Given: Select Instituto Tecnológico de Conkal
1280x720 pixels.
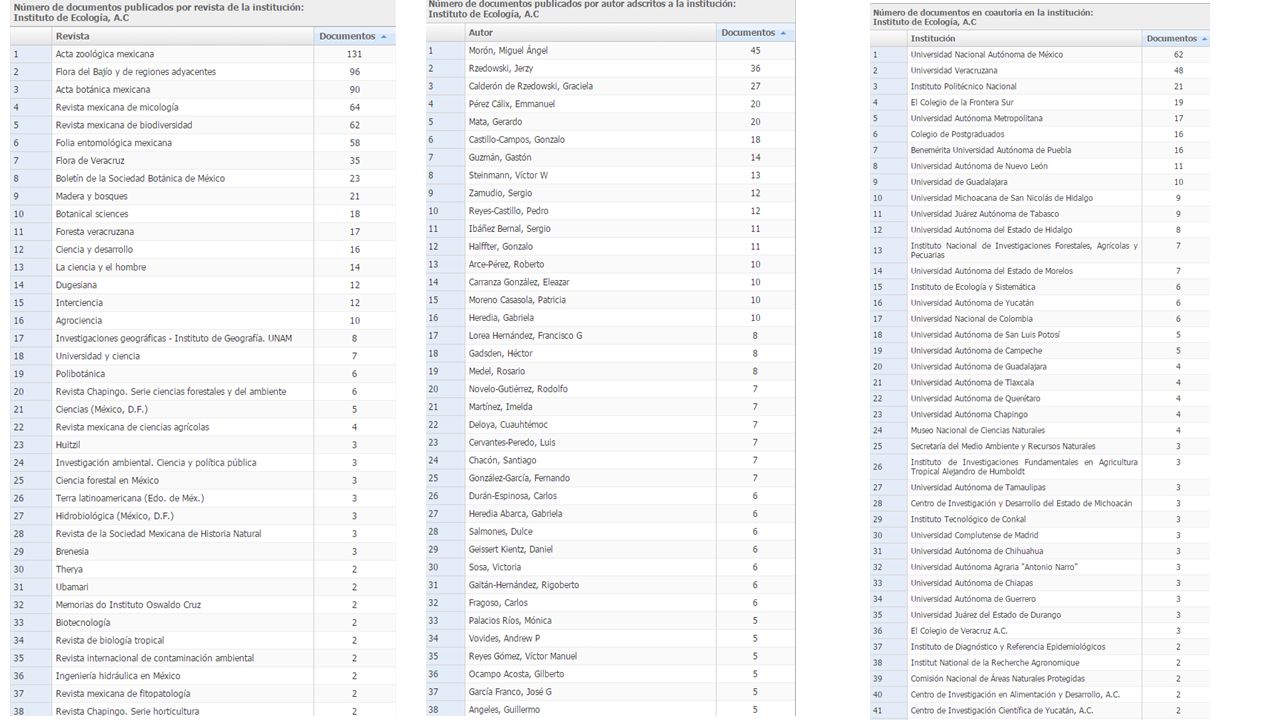Looking at the screenshot, I should (x=1040, y=520).
